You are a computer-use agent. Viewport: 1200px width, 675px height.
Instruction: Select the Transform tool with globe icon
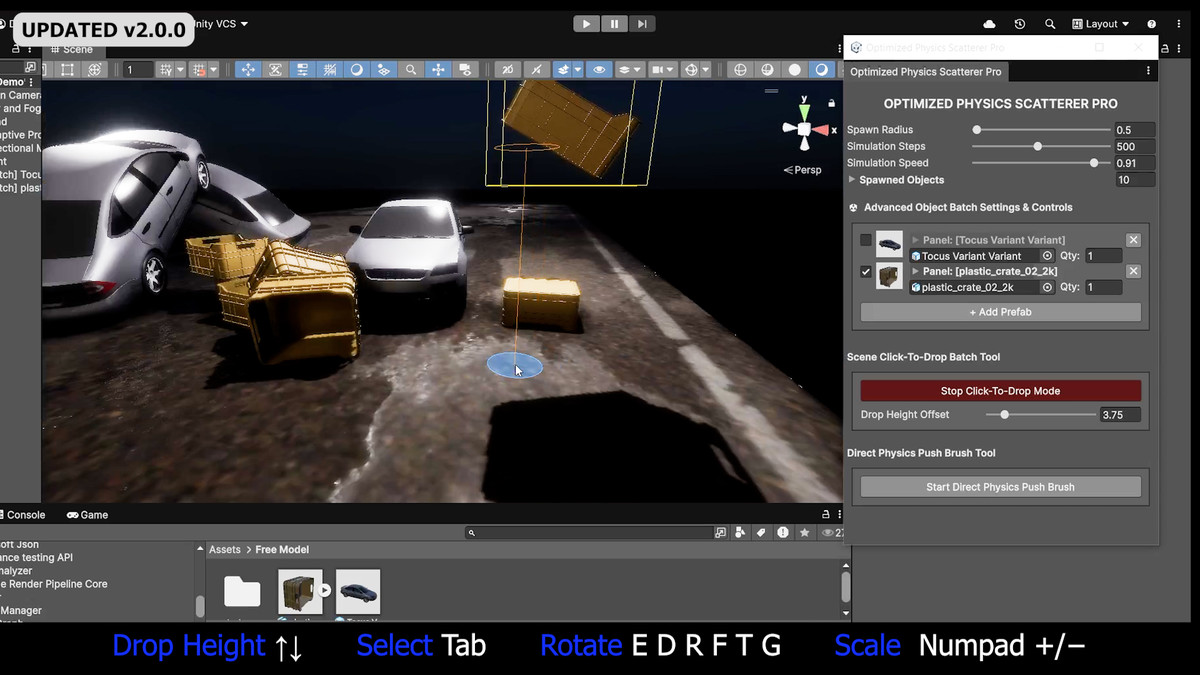(94, 70)
